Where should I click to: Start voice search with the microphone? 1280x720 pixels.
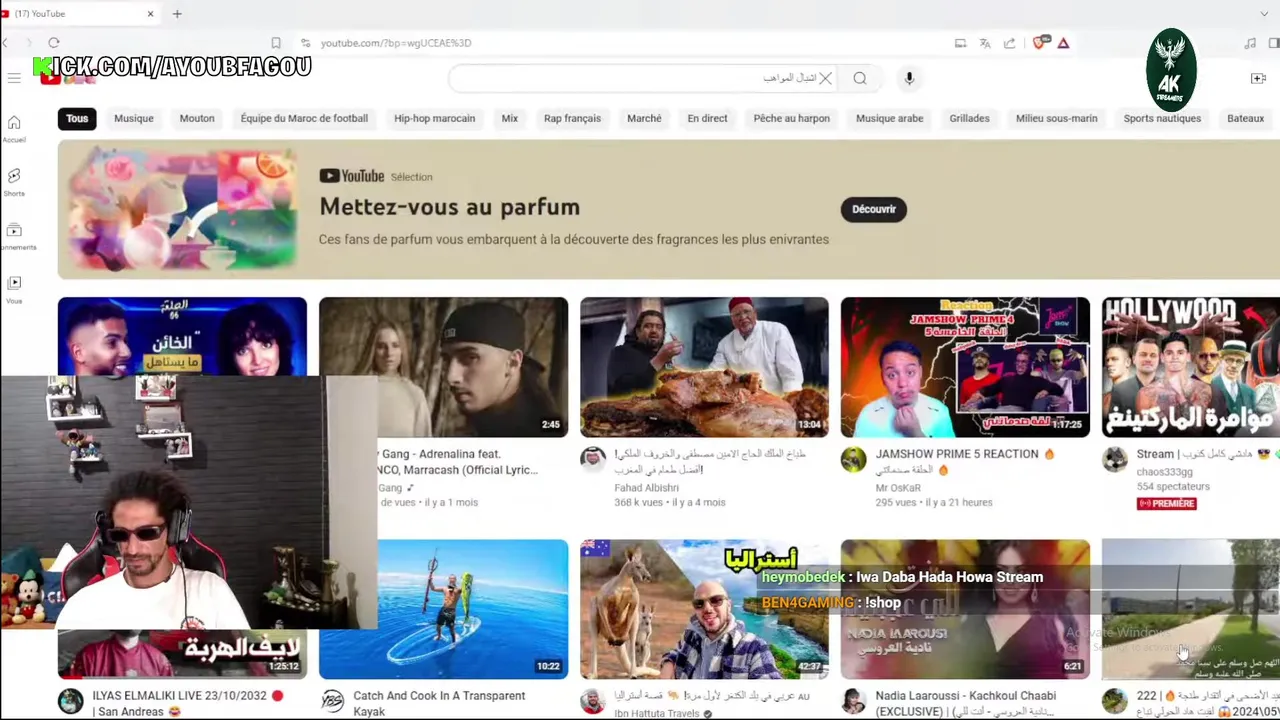909,78
